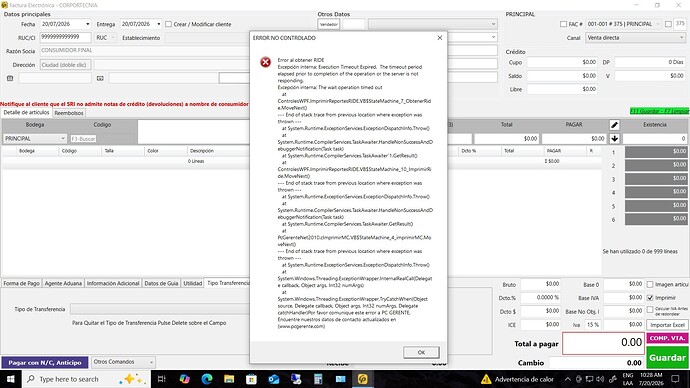Screen dimensions: 690x388
Task: Click the small phone icon under Dirección
Action: (10, 78)
